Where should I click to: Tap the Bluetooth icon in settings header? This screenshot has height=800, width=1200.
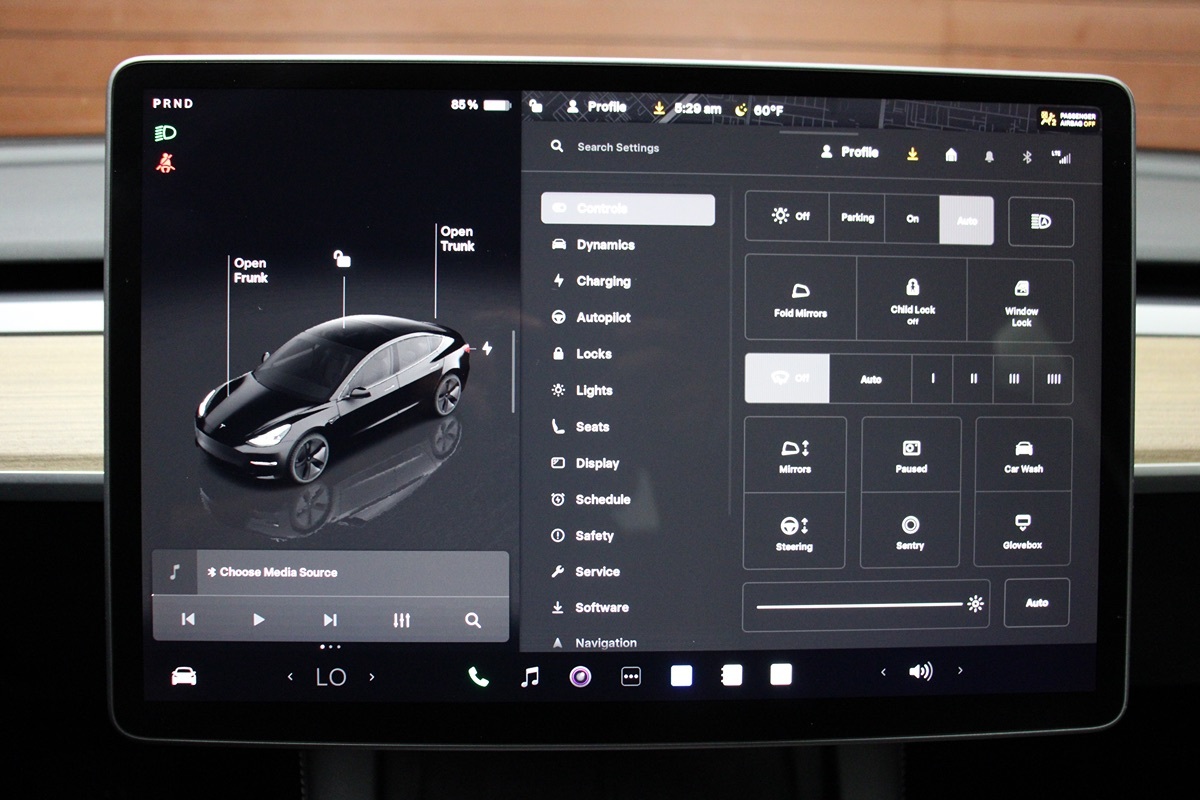[1026, 156]
